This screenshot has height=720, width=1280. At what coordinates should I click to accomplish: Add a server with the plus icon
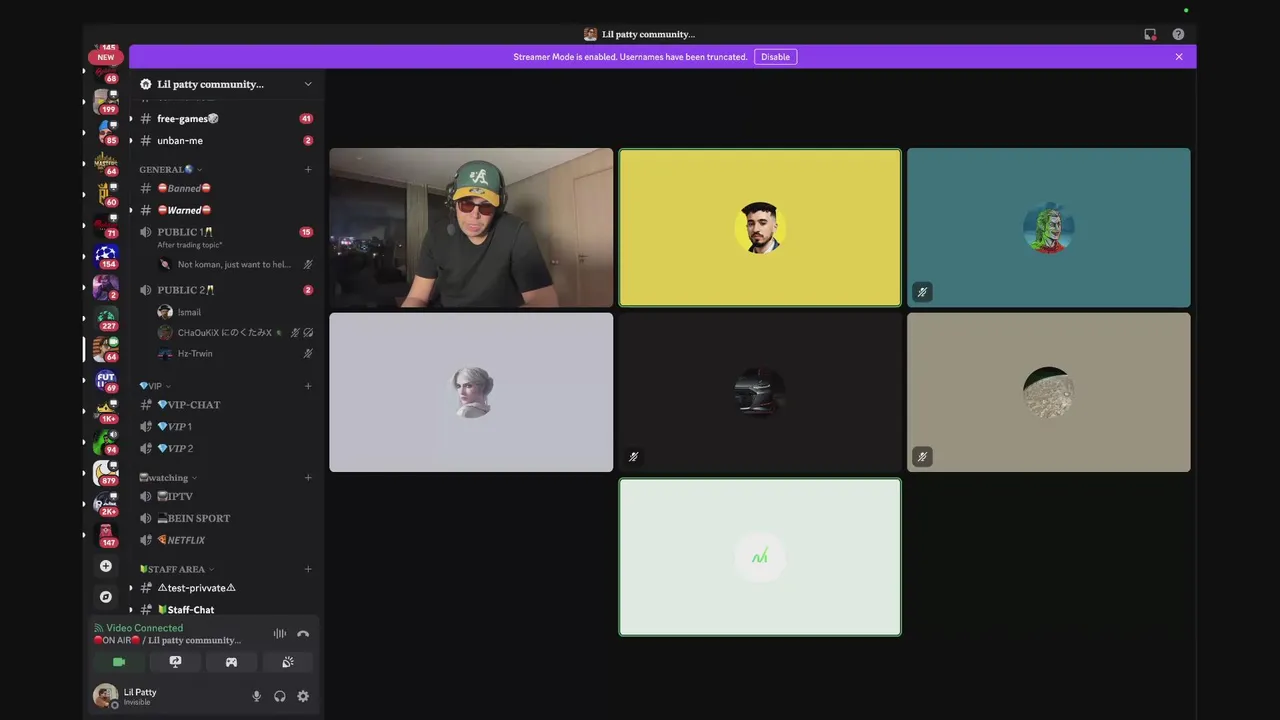[x=105, y=566]
